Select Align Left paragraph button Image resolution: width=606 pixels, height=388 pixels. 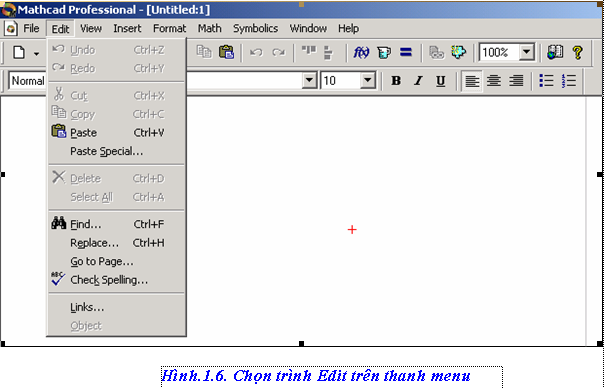(x=472, y=81)
